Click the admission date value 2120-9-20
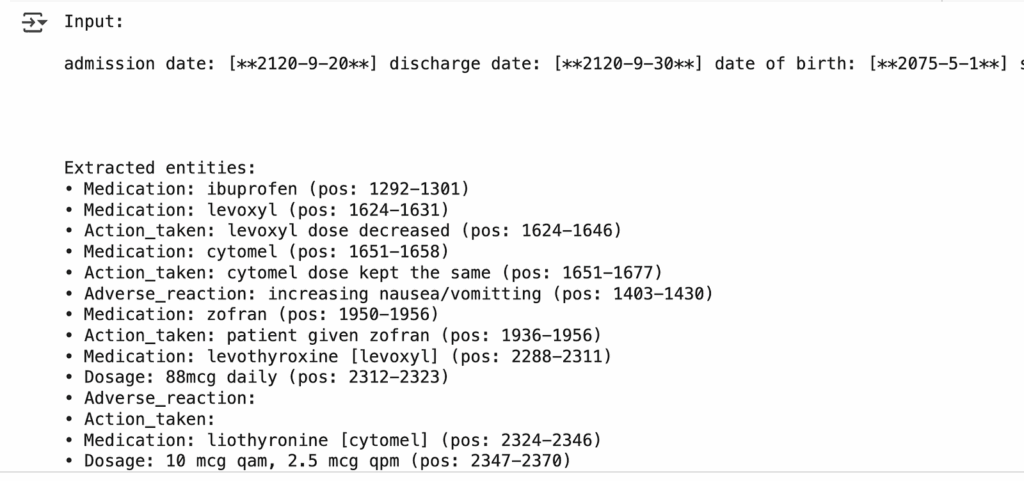The height and width of the screenshot is (481, 1024). point(303,64)
